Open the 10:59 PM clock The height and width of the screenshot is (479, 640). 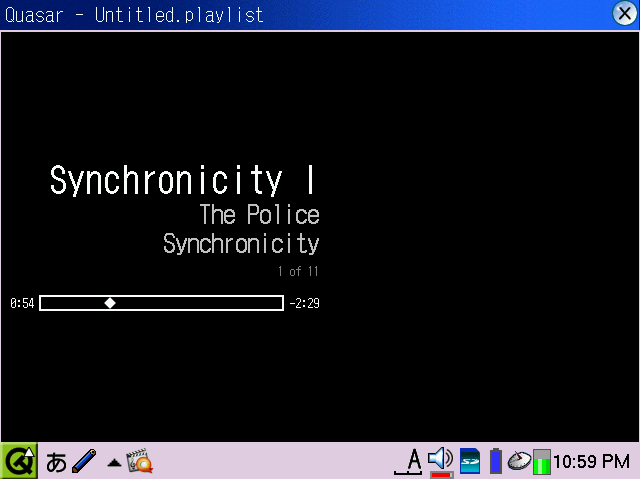pyautogui.click(x=591, y=461)
